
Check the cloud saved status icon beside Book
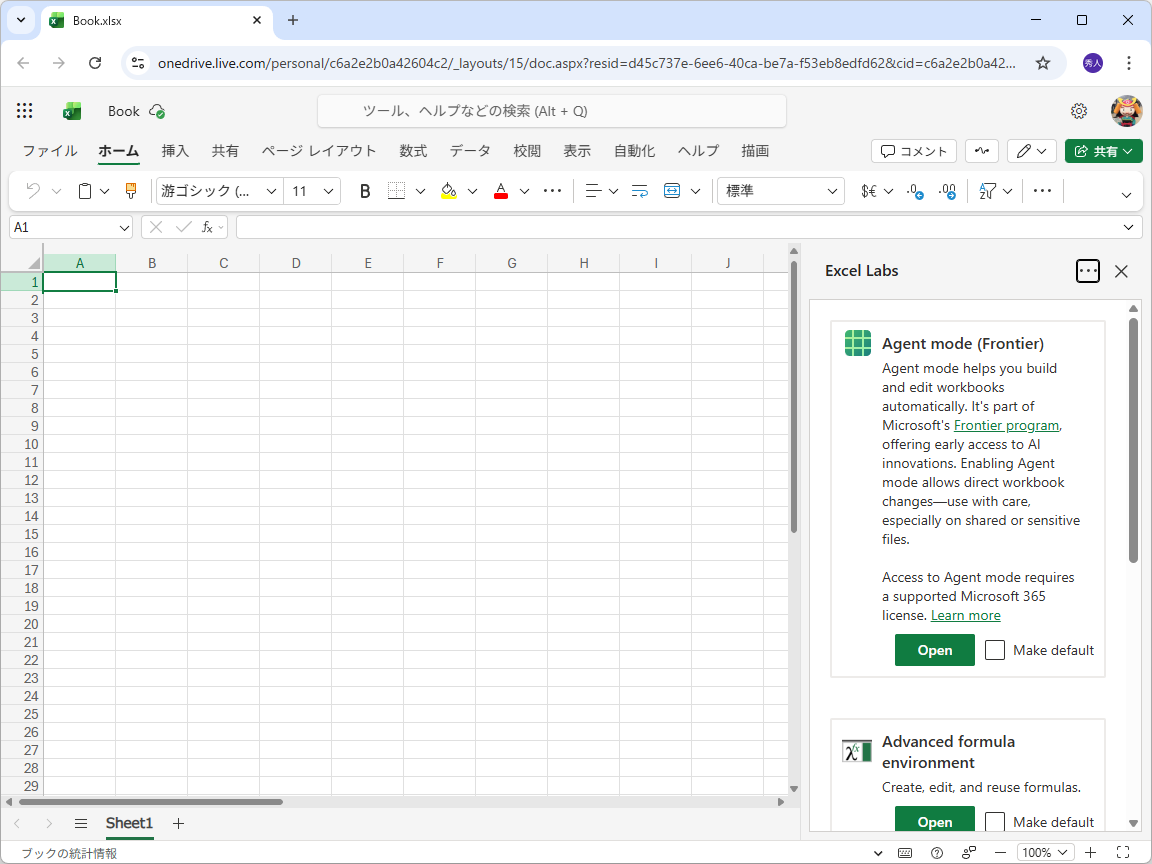[156, 112]
